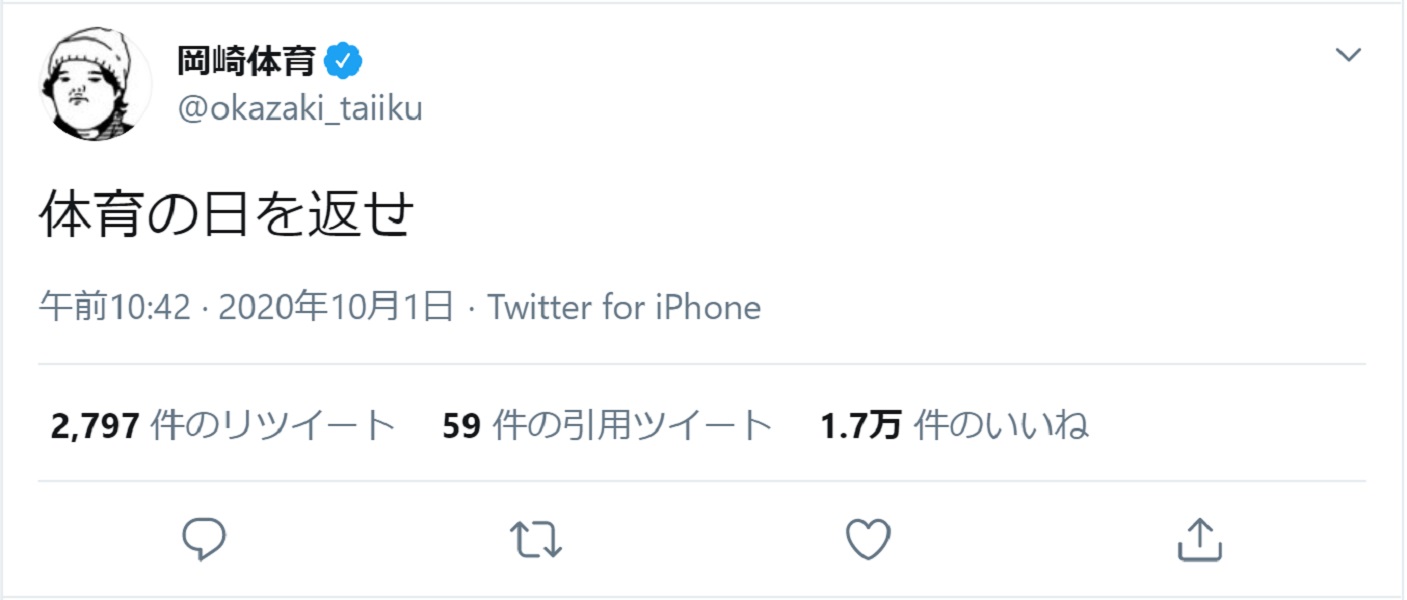1407x600 pixels.
Task: Toggle the like status of this tweet
Action: pos(868,538)
